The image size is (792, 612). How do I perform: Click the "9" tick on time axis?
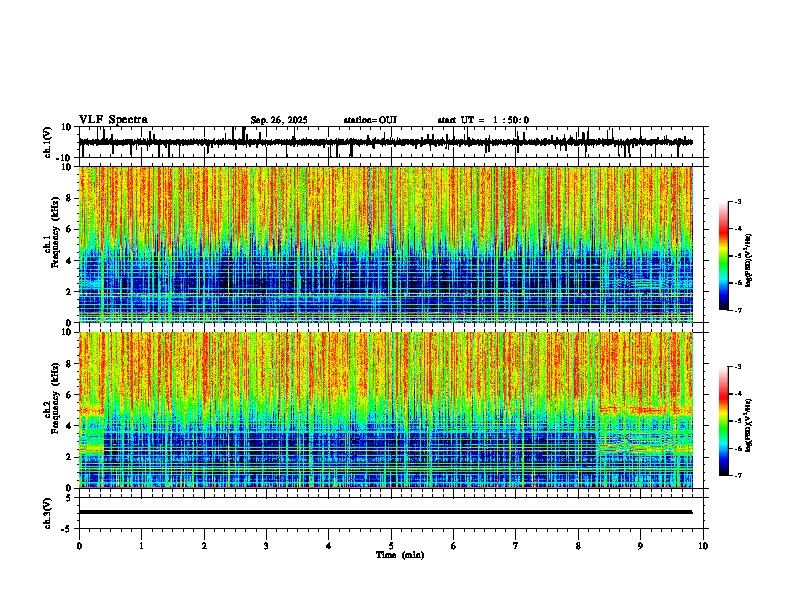coord(640,546)
